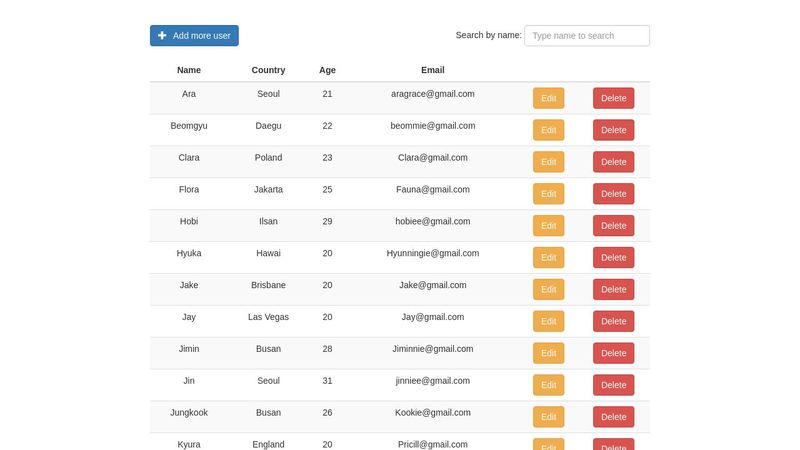This screenshot has width=800, height=450.
Task: Click the Name column header
Action: (189, 70)
